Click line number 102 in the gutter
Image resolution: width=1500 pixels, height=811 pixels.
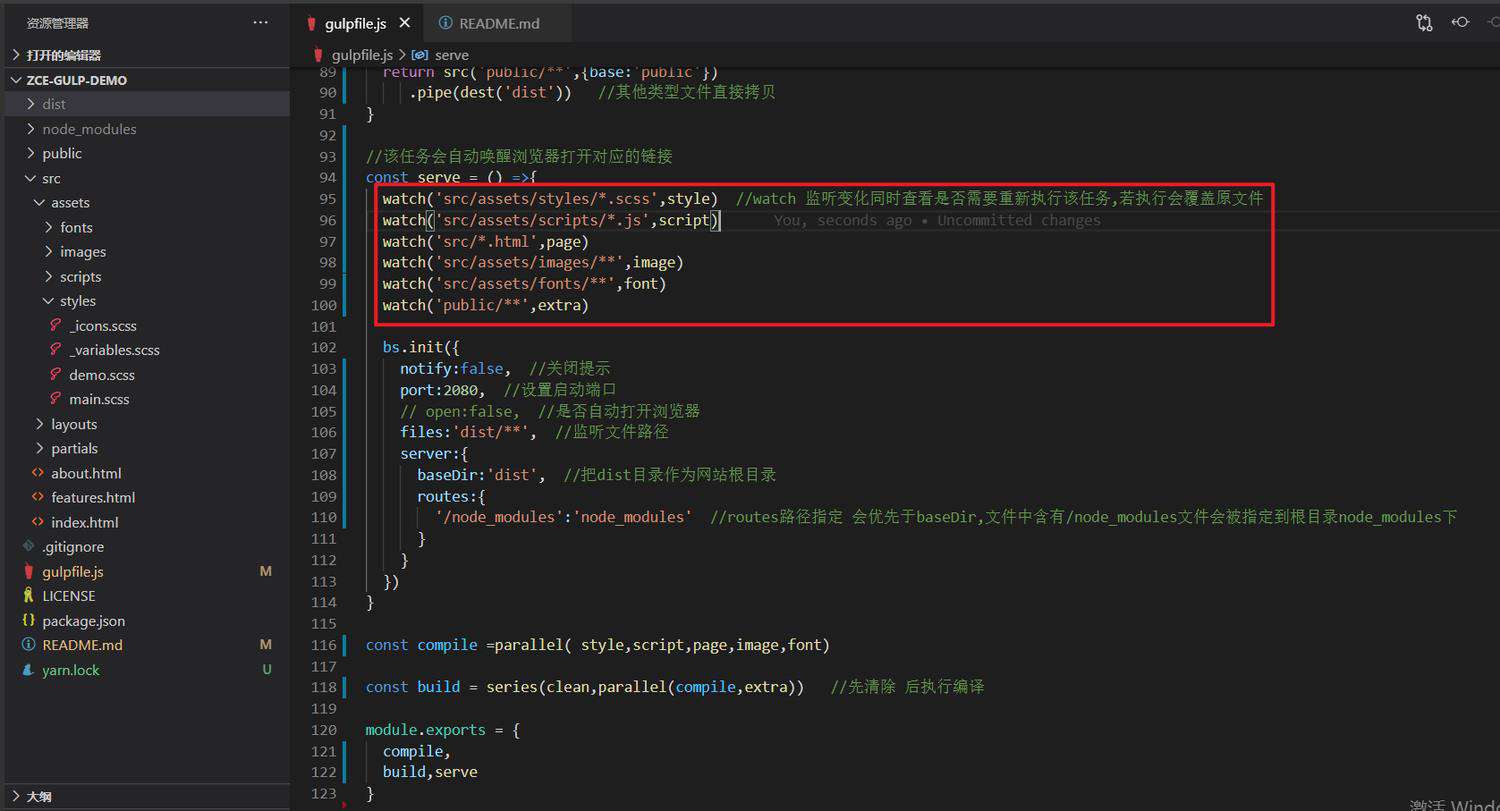(324, 348)
